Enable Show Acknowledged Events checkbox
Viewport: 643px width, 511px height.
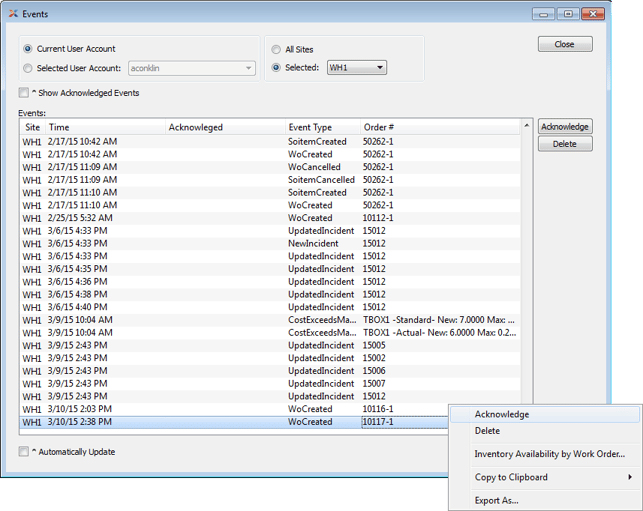click(24, 93)
